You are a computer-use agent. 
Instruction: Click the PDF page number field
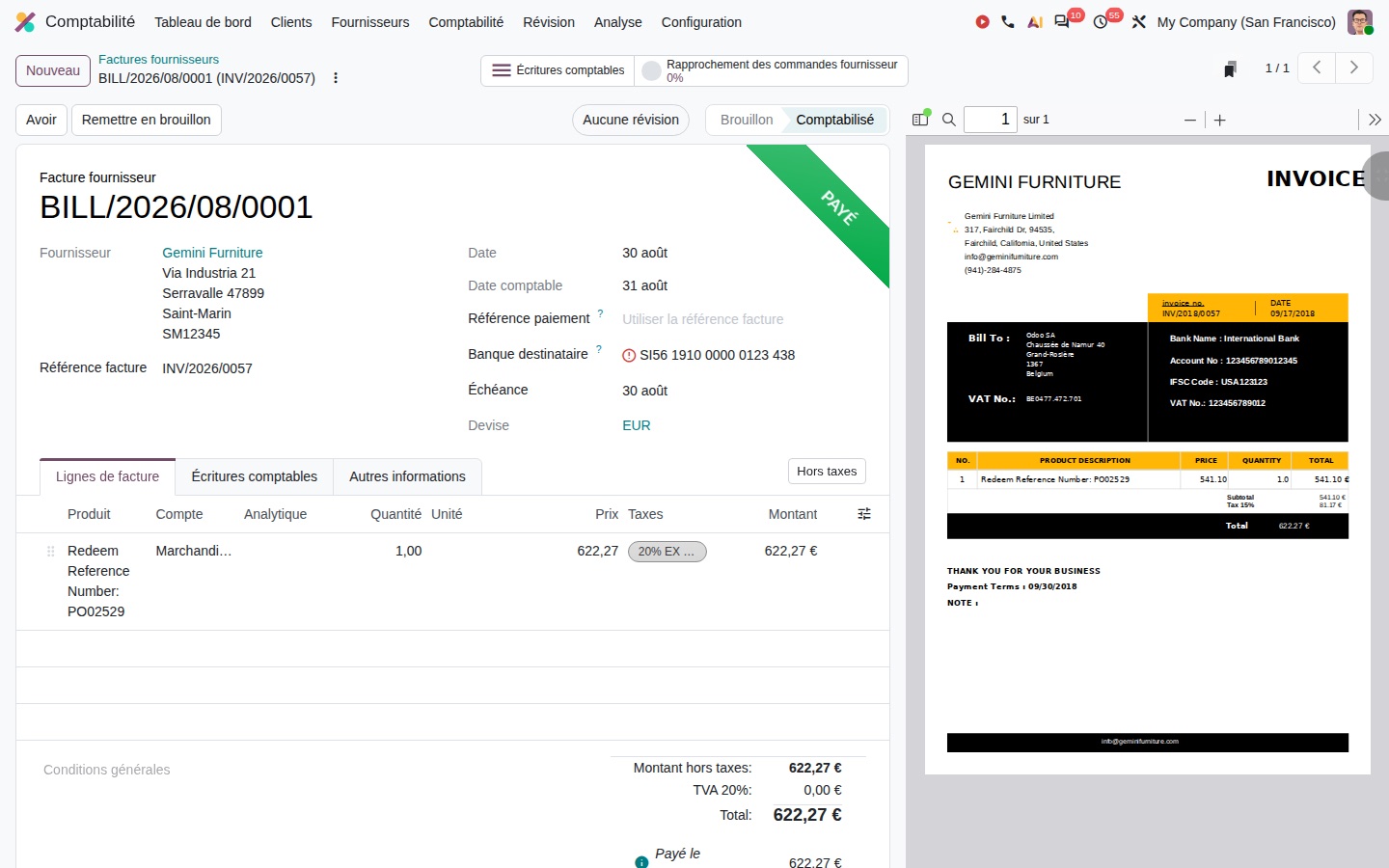[991, 120]
